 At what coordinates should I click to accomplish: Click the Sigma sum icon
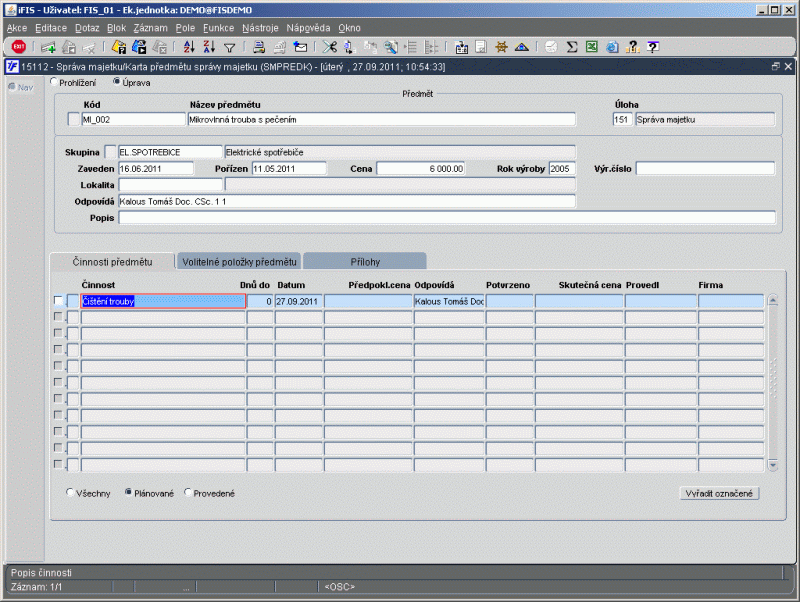pyautogui.click(x=572, y=47)
